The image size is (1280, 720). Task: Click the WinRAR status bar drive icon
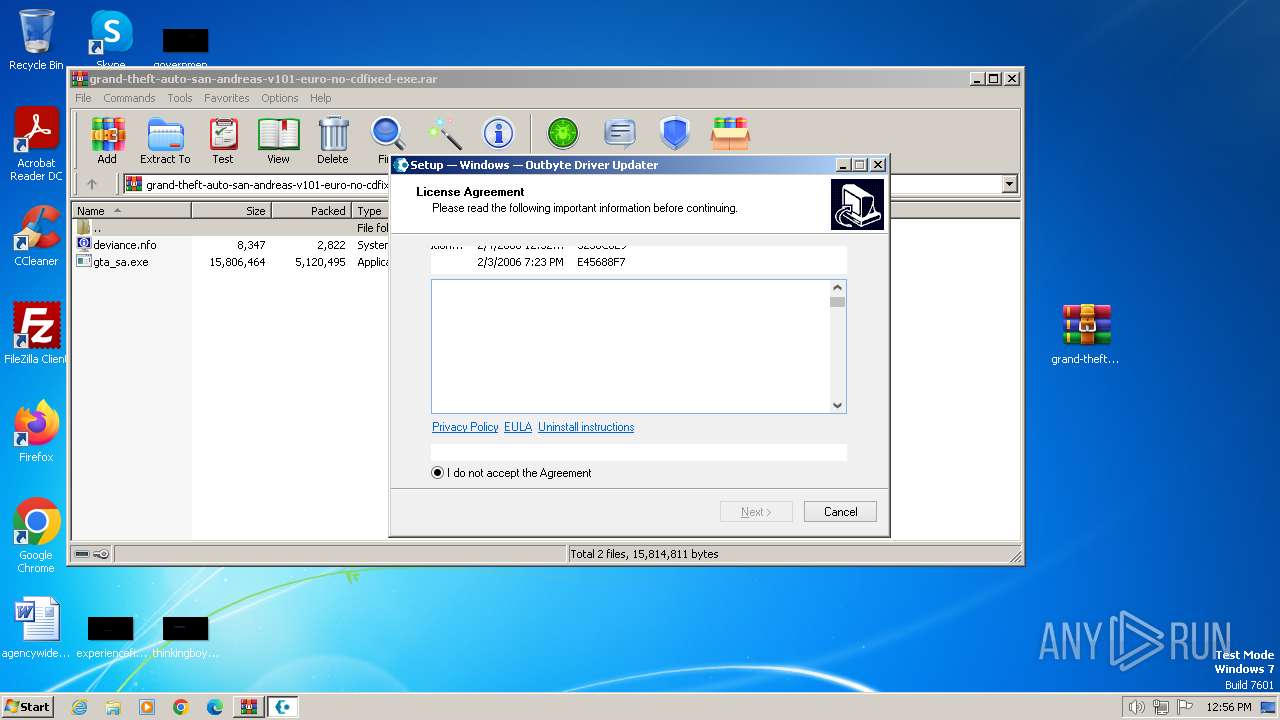click(x=82, y=554)
